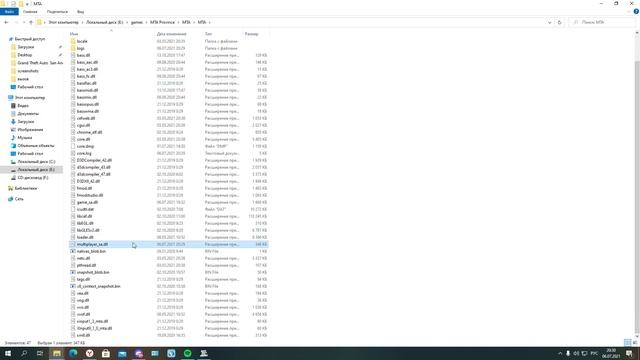Open the locale folder icon
The image size is (640, 360).
tap(73, 41)
